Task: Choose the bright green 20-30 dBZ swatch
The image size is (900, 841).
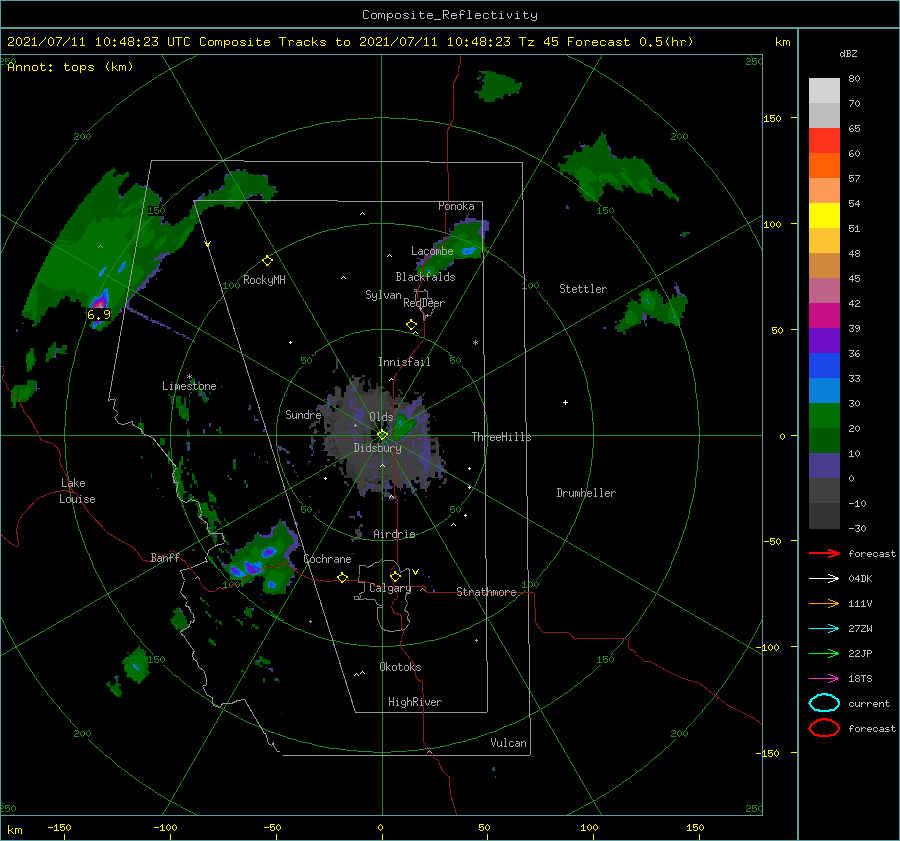Action: tap(824, 415)
